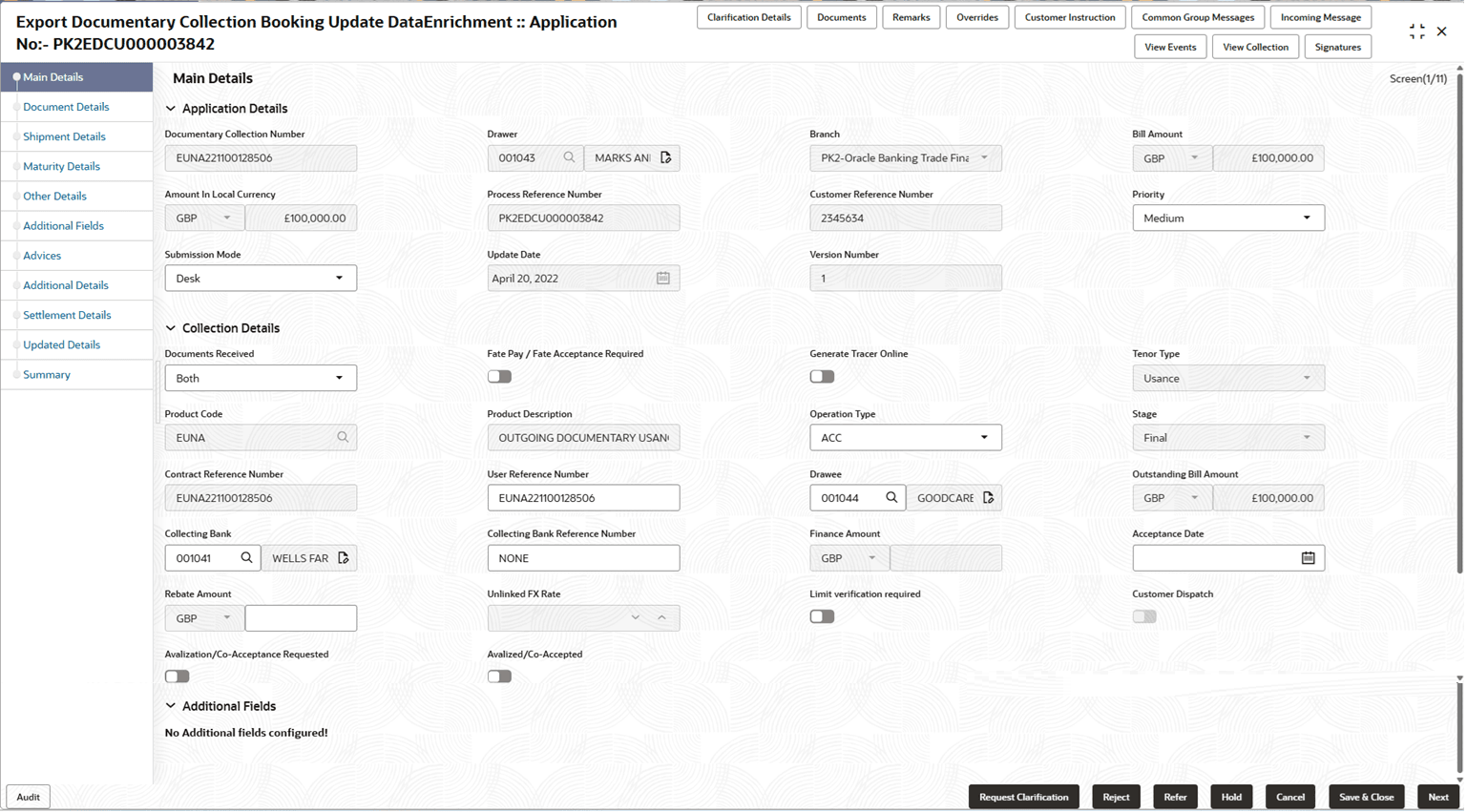Open Customer Instruction
Viewport: 1467px width, 812px height.
1070,17
